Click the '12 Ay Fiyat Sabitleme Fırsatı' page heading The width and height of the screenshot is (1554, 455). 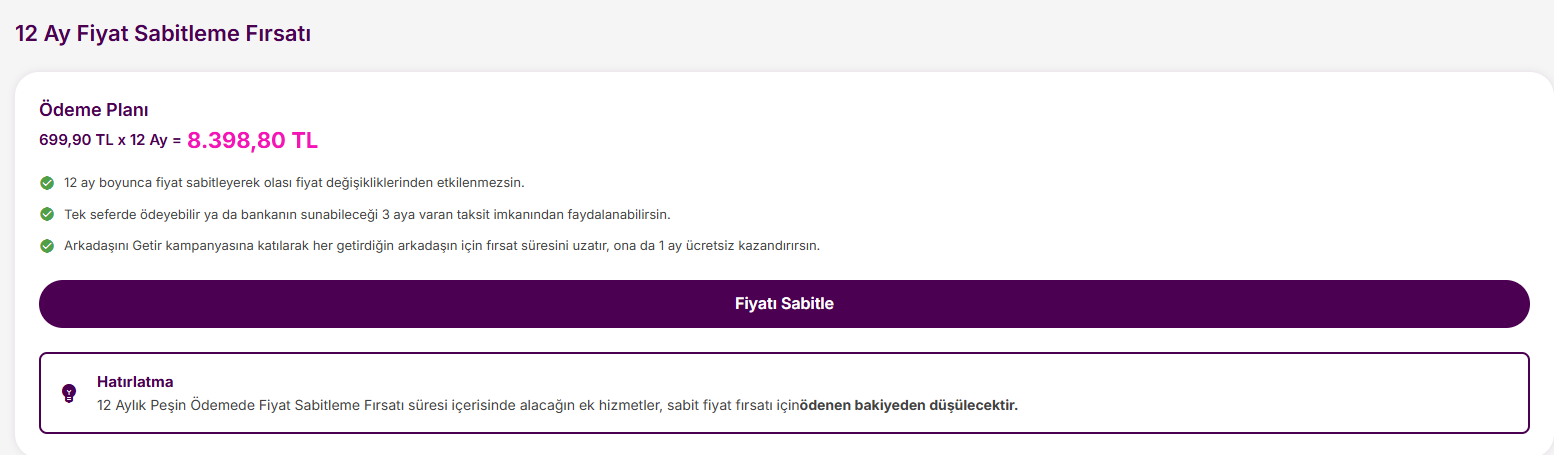[163, 33]
